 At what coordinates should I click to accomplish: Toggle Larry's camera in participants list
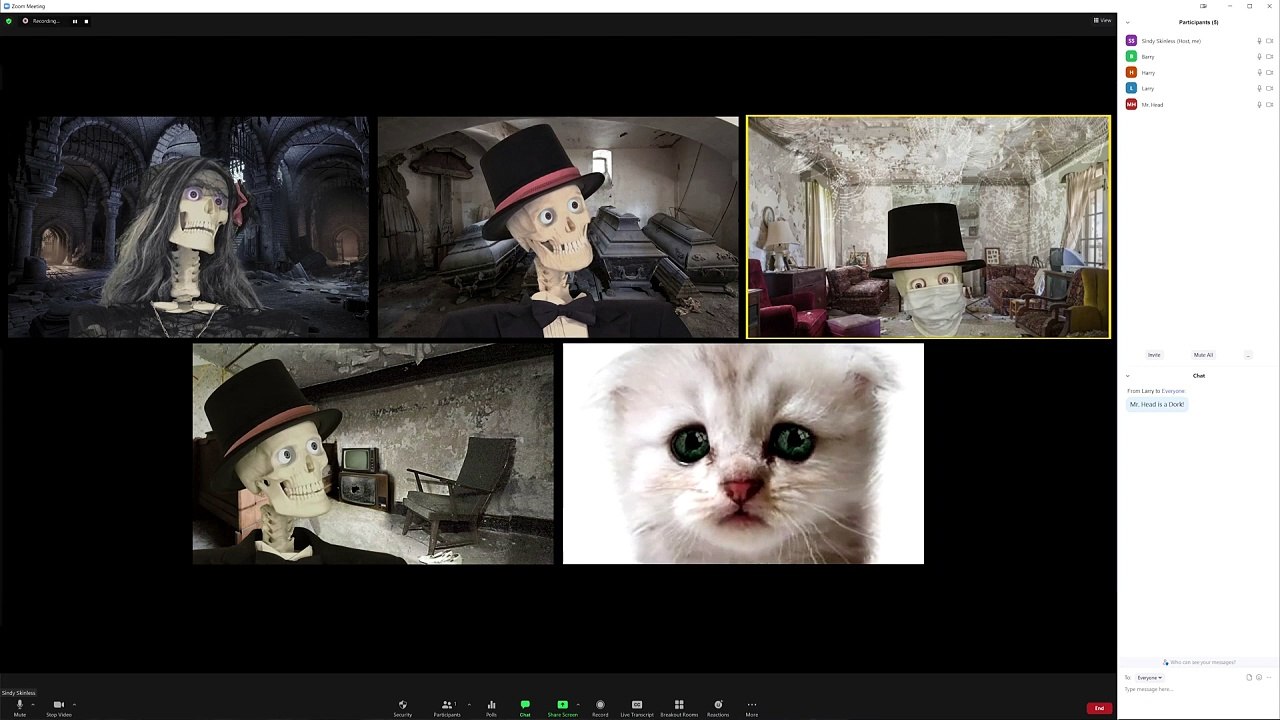click(1270, 88)
